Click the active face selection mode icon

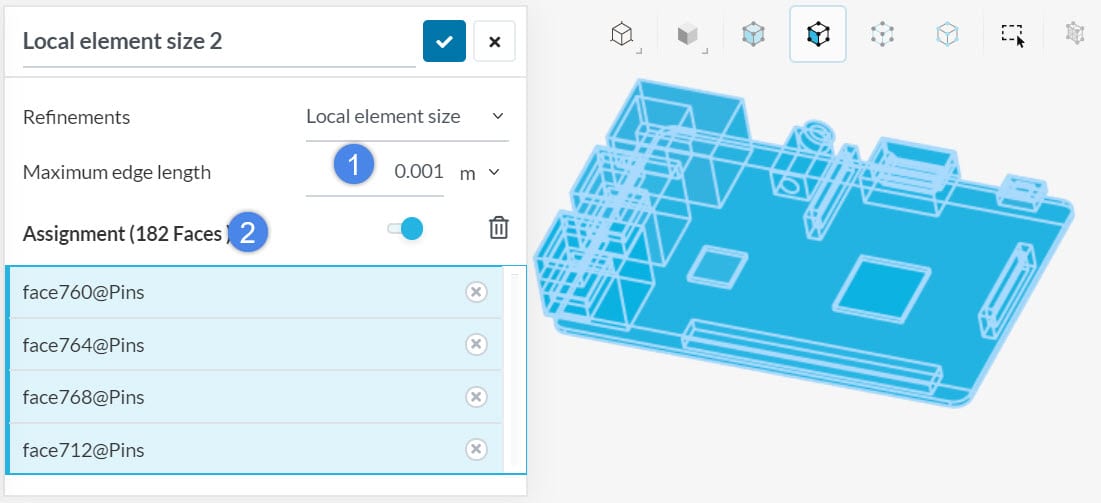[818, 35]
